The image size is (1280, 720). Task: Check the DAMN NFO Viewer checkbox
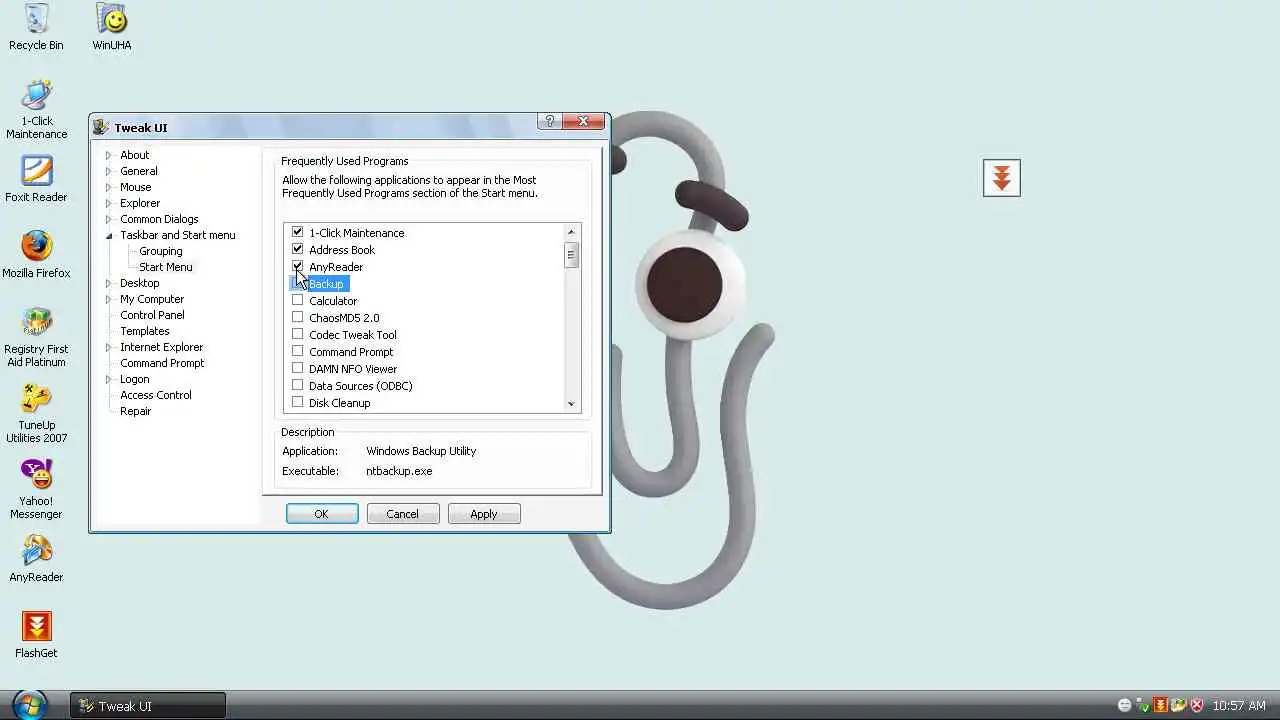[x=297, y=368]
